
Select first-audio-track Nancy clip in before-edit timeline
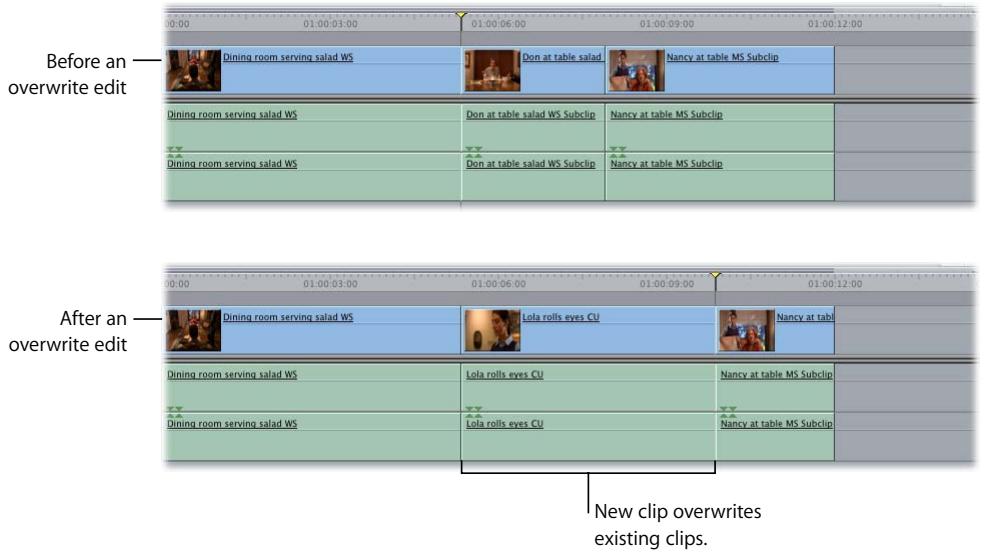(x=720, y=128)
